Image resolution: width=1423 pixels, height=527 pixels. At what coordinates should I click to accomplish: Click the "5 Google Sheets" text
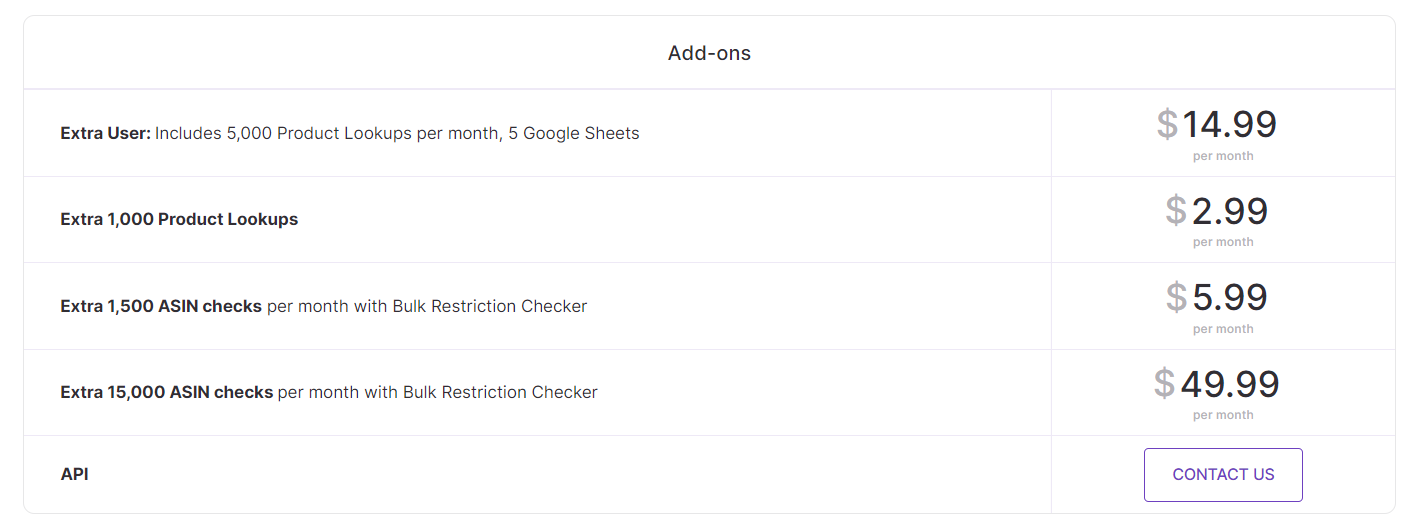click(573, 133)
